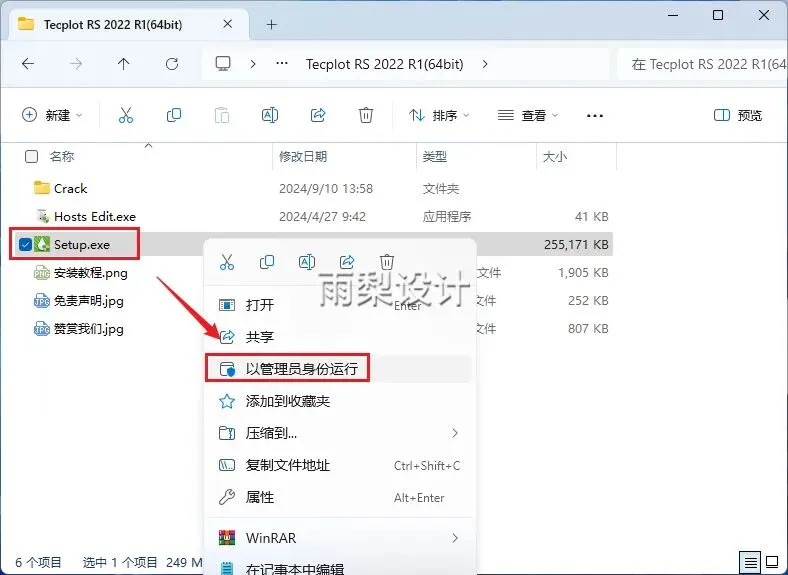Click the 255,171 KB size cell
788x575 pixels.
(x=576, y=245)
